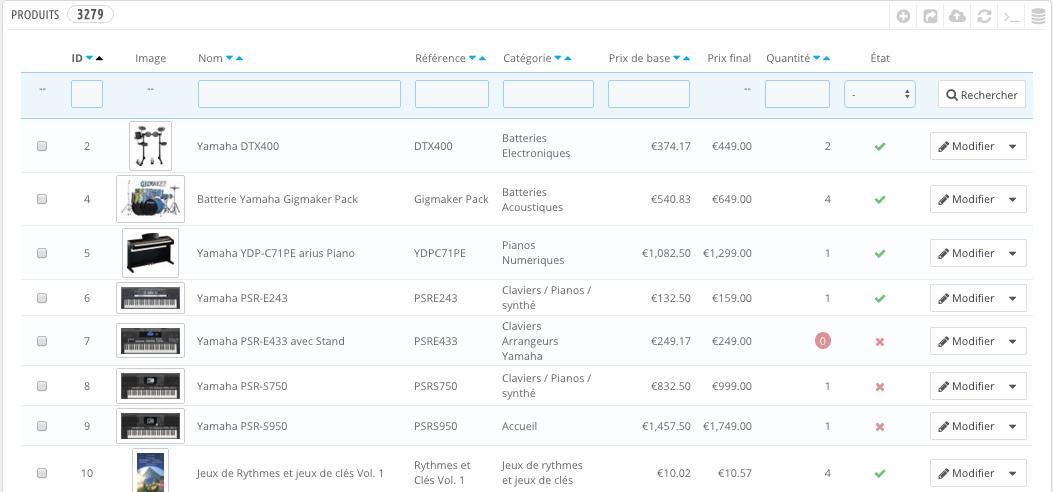
Task: Enable disabled product Yamaha PSR-S950
Action: tap(880, 427)
